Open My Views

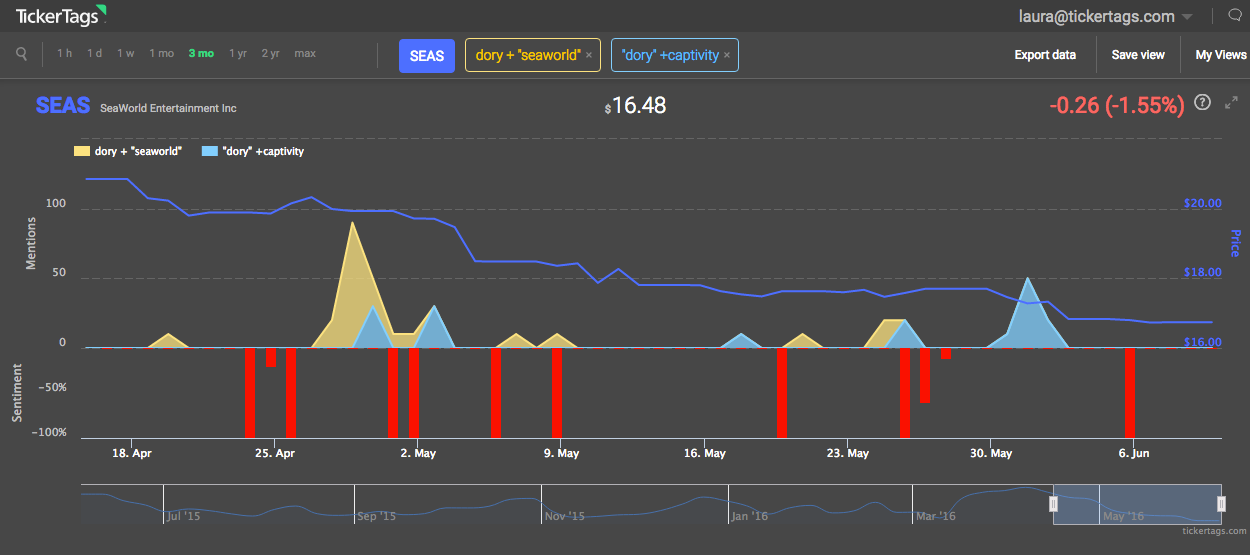1221,55
